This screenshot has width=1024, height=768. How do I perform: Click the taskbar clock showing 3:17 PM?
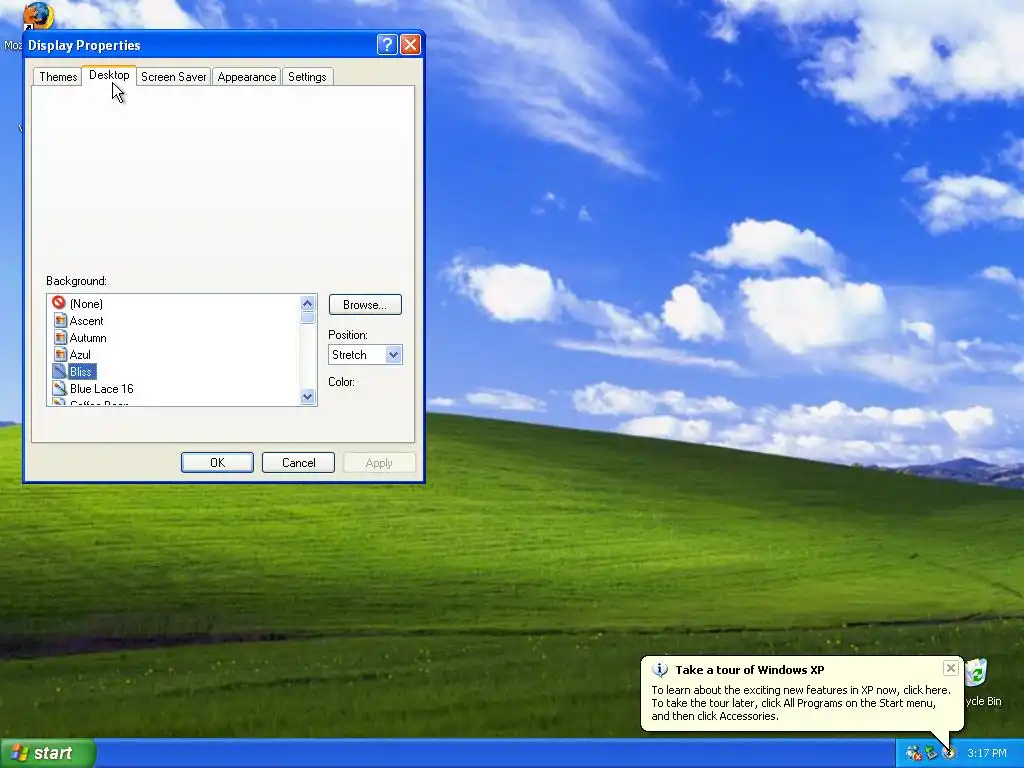(x=987, y=753)
